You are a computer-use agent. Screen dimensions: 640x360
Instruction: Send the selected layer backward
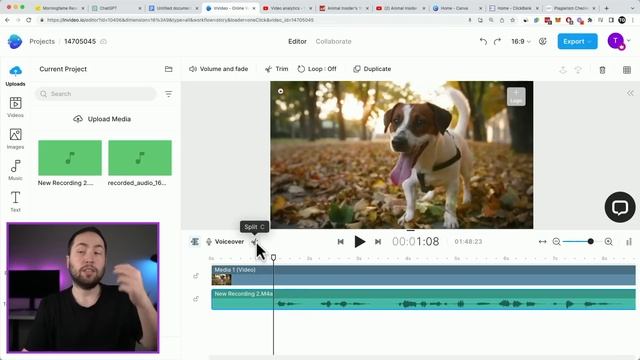[x=578, y=70]
